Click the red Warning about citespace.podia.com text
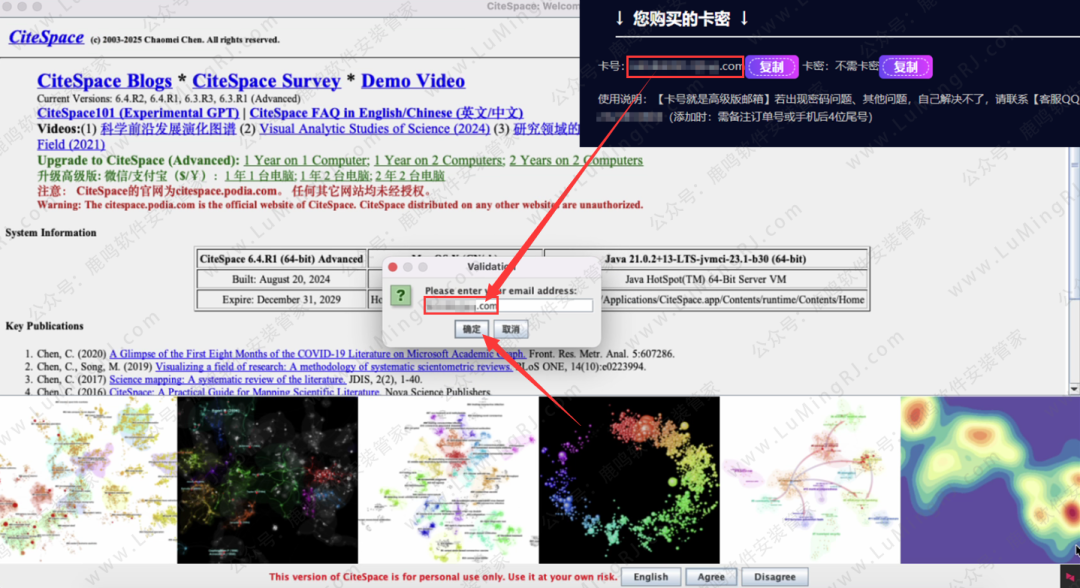Image resolution: width=1080 pixels, height=588 pixels. tap(340, 205)
